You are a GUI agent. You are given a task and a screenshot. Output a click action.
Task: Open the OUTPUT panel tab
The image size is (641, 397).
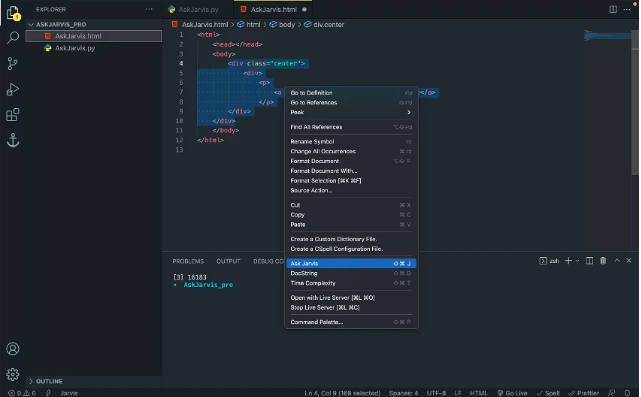(x=228, y=261)
